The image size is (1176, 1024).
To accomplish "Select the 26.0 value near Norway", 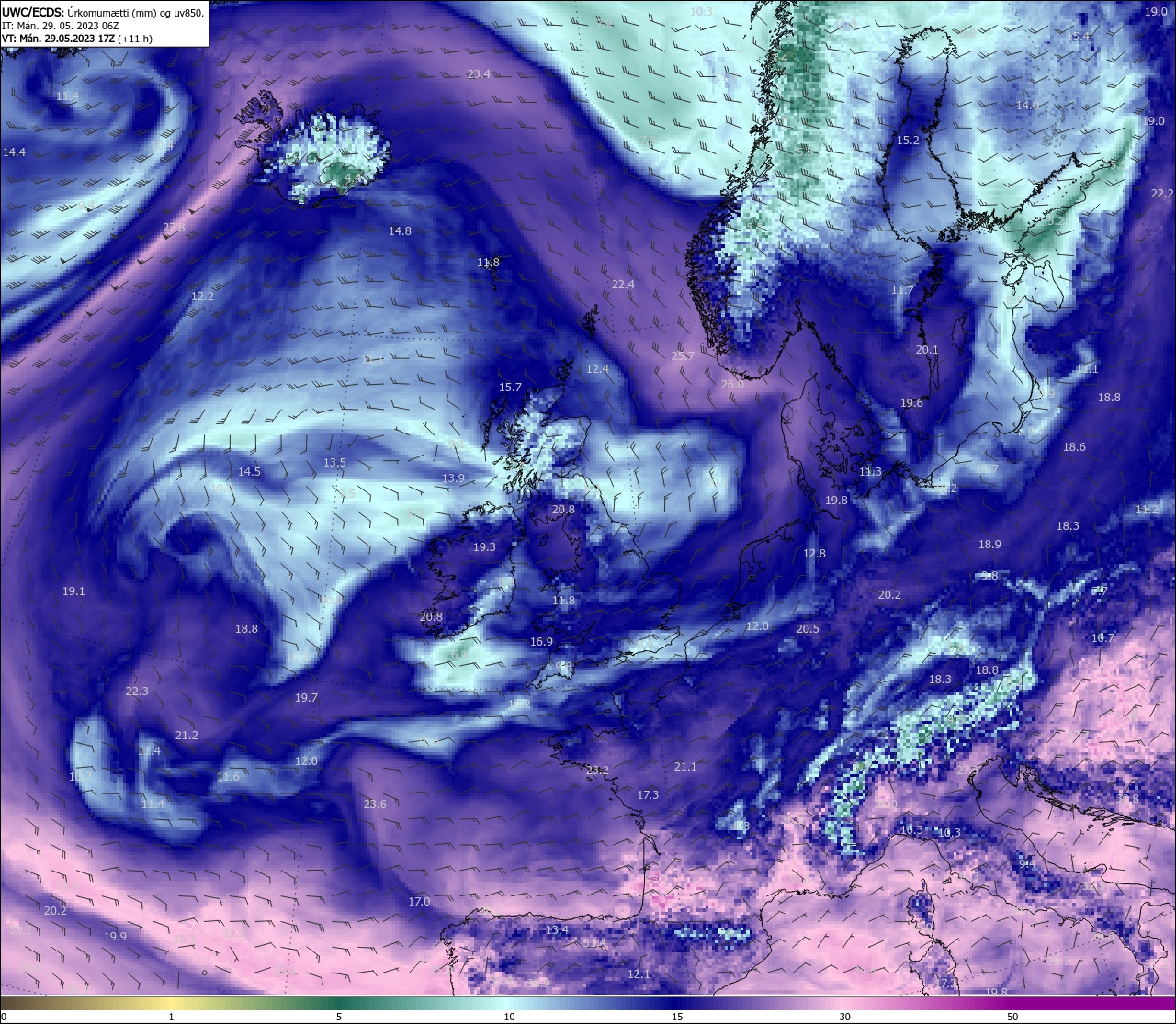I will [732, 385].
